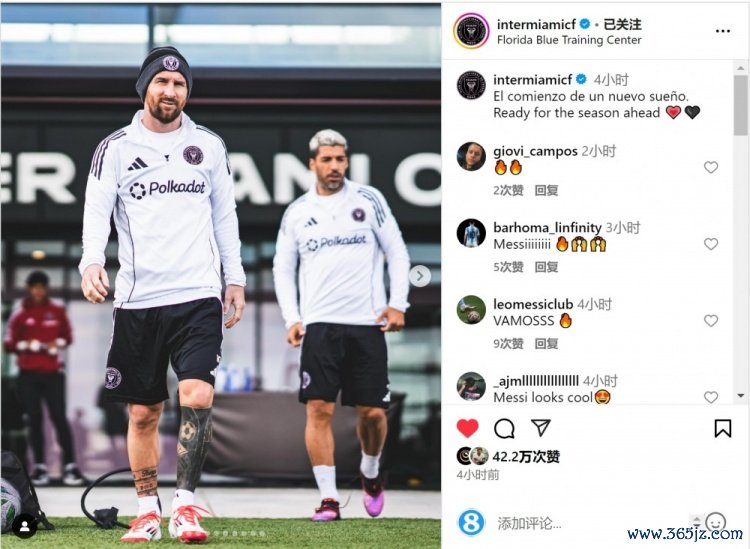Open Florida Blue Training Center location
This screenshot has height=549, width=750.
[x=569, y=40]
